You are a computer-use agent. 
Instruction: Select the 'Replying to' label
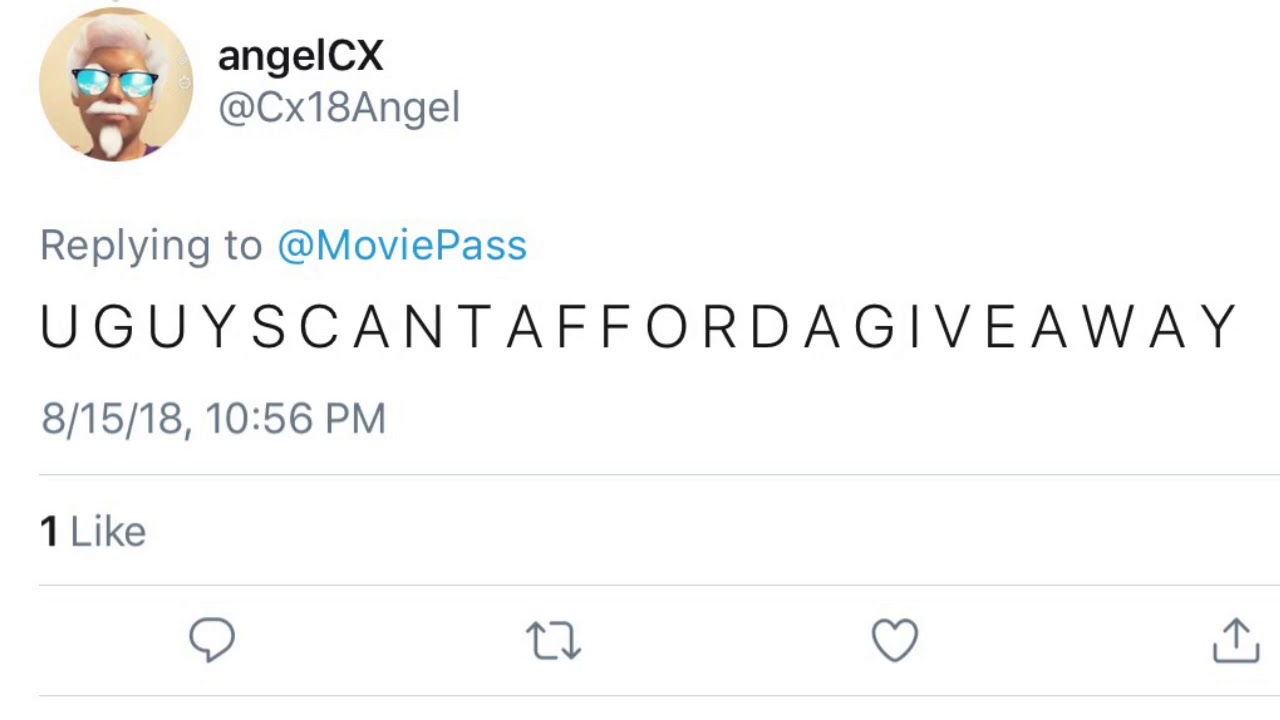pyautogui.click(x=151, y=246)
